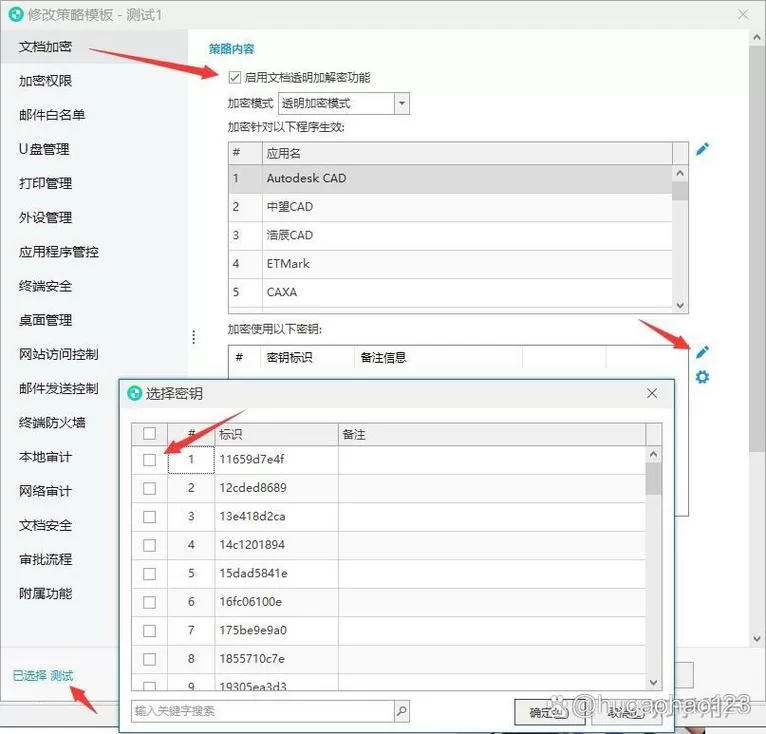The height and width of the screenshot is (734, 766).
Task: Click the 策略内容 heading link
Action: pyautogui.click(x=232, y=49)
